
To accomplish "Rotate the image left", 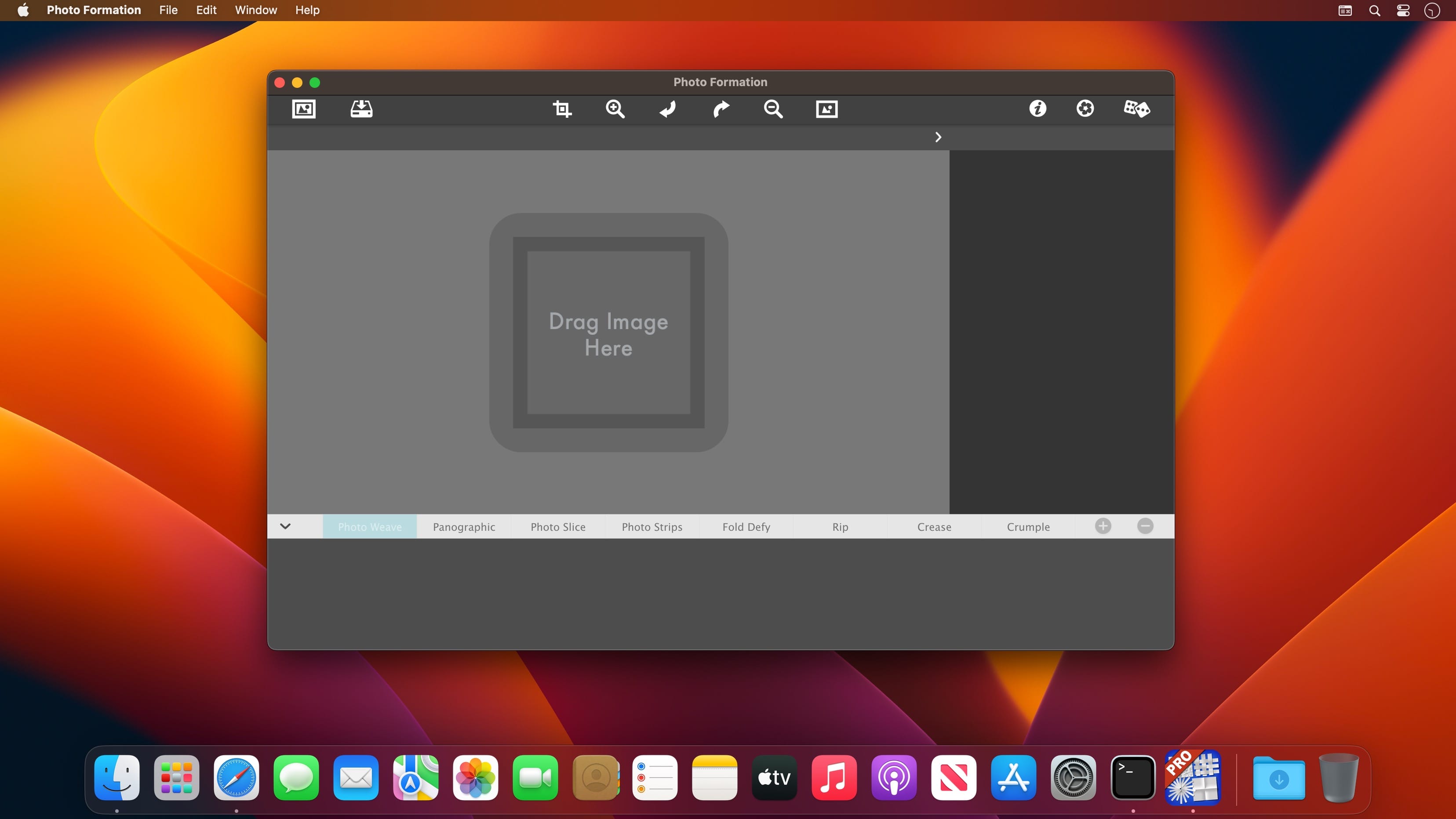I will tap(667, 109).
